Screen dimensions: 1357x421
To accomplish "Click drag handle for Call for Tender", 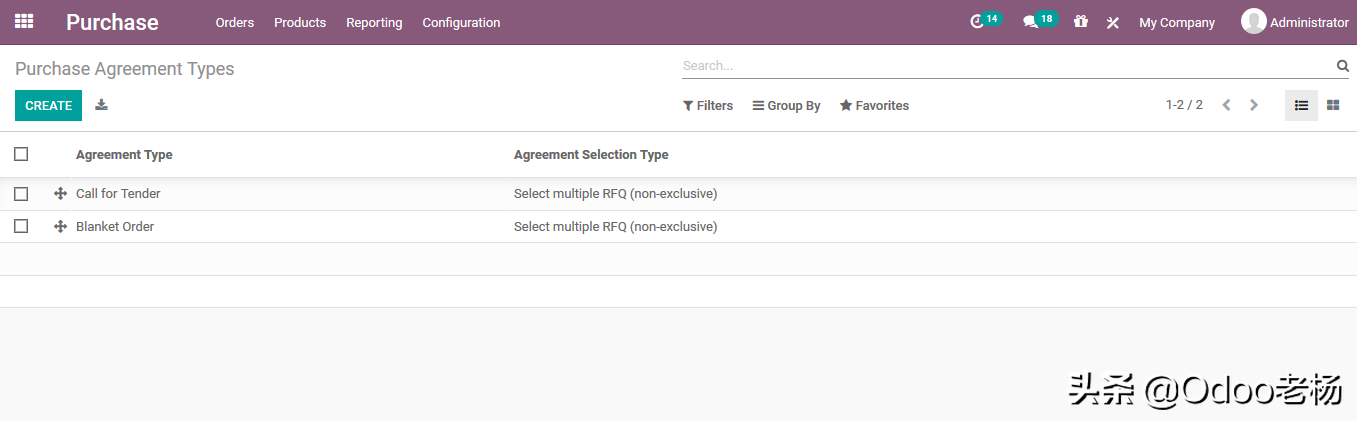I will (x=60, y=194).
